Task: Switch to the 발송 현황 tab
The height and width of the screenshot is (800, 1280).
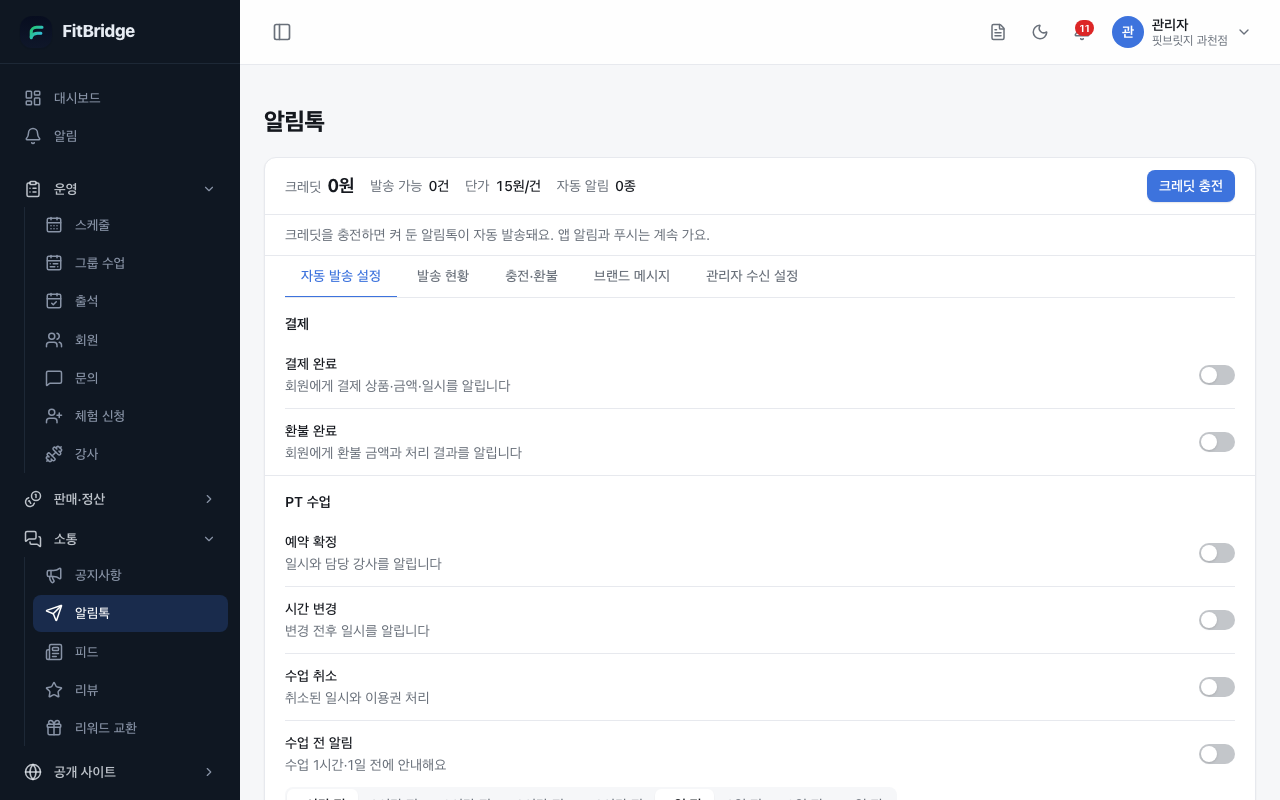Action: point(443,276)
